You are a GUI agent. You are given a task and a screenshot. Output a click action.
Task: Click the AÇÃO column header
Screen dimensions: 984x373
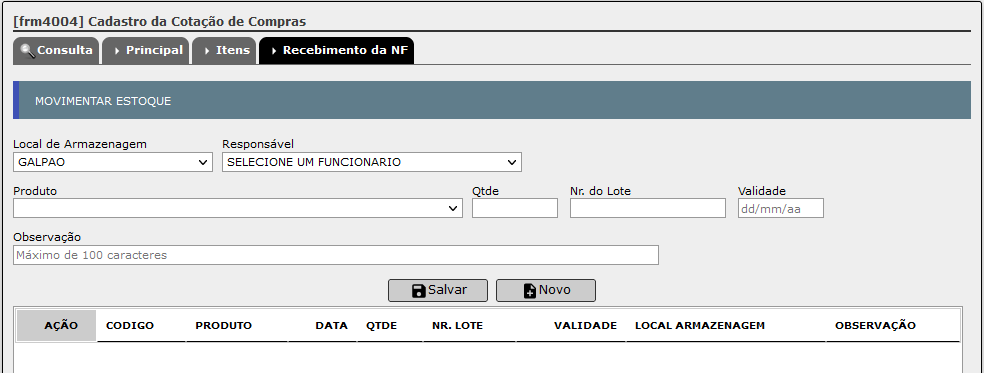56,326
